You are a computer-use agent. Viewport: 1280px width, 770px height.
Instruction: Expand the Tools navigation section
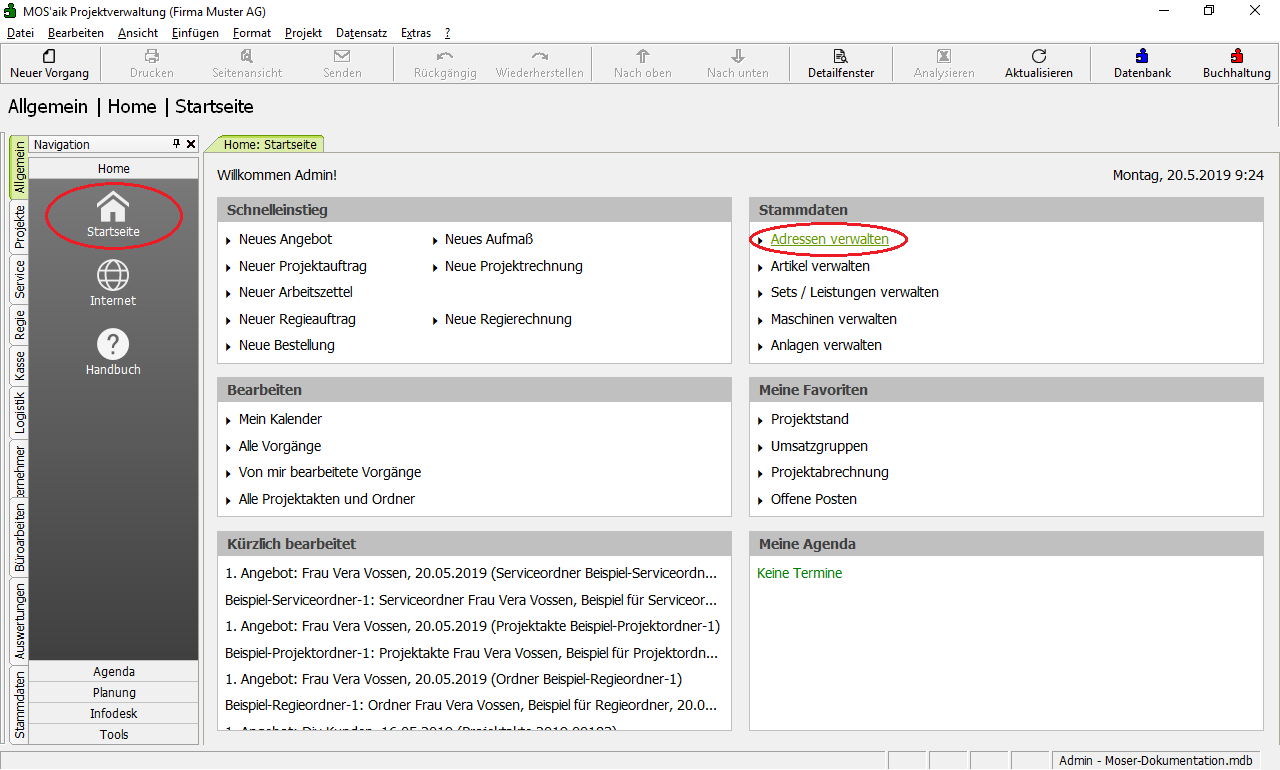[x=114, y=735]
